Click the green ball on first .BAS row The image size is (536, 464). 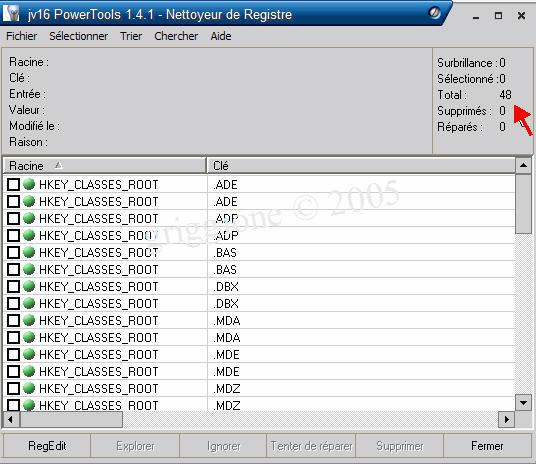[x=29, y=252]
